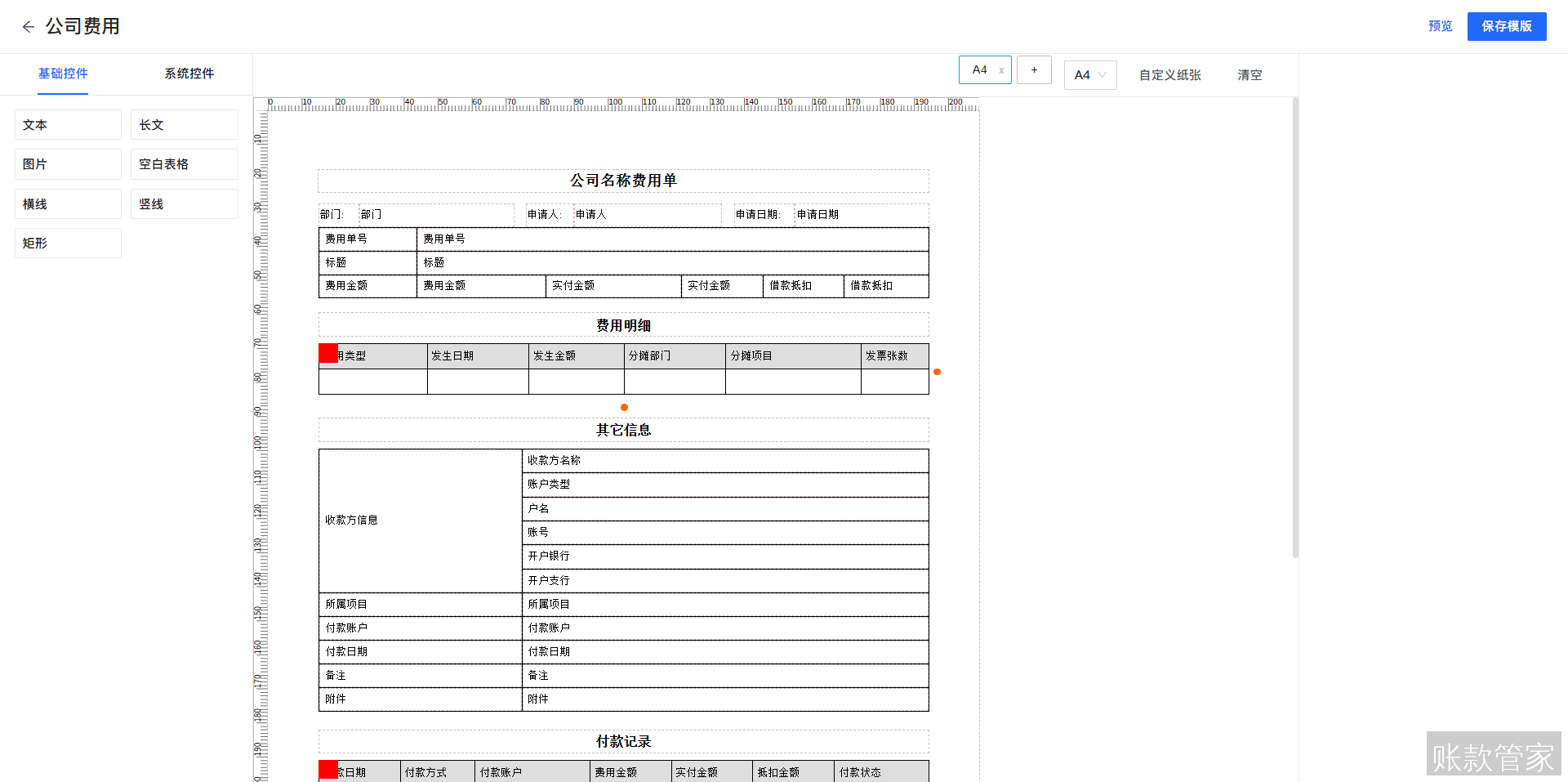Pick the 竖线 vertical line control
This screenshot has width=1568, height=782.
pyautogui.click(x=185, y=204)
